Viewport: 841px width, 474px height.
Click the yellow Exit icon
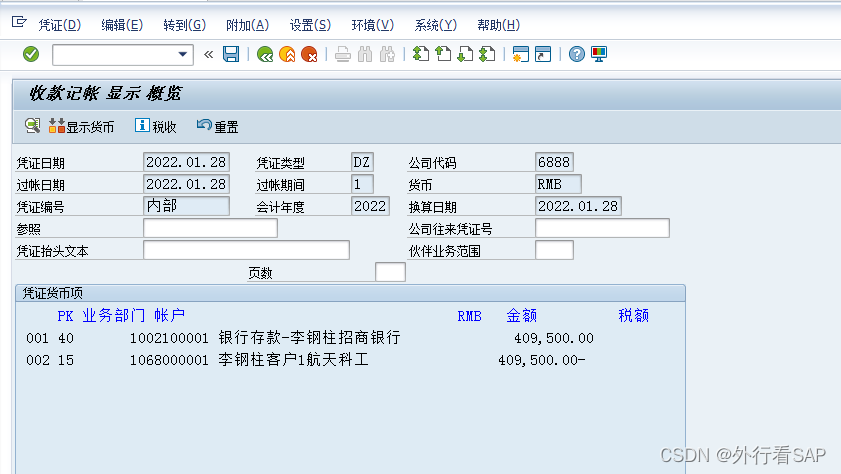pyautogui.click(x=287, y=54)
